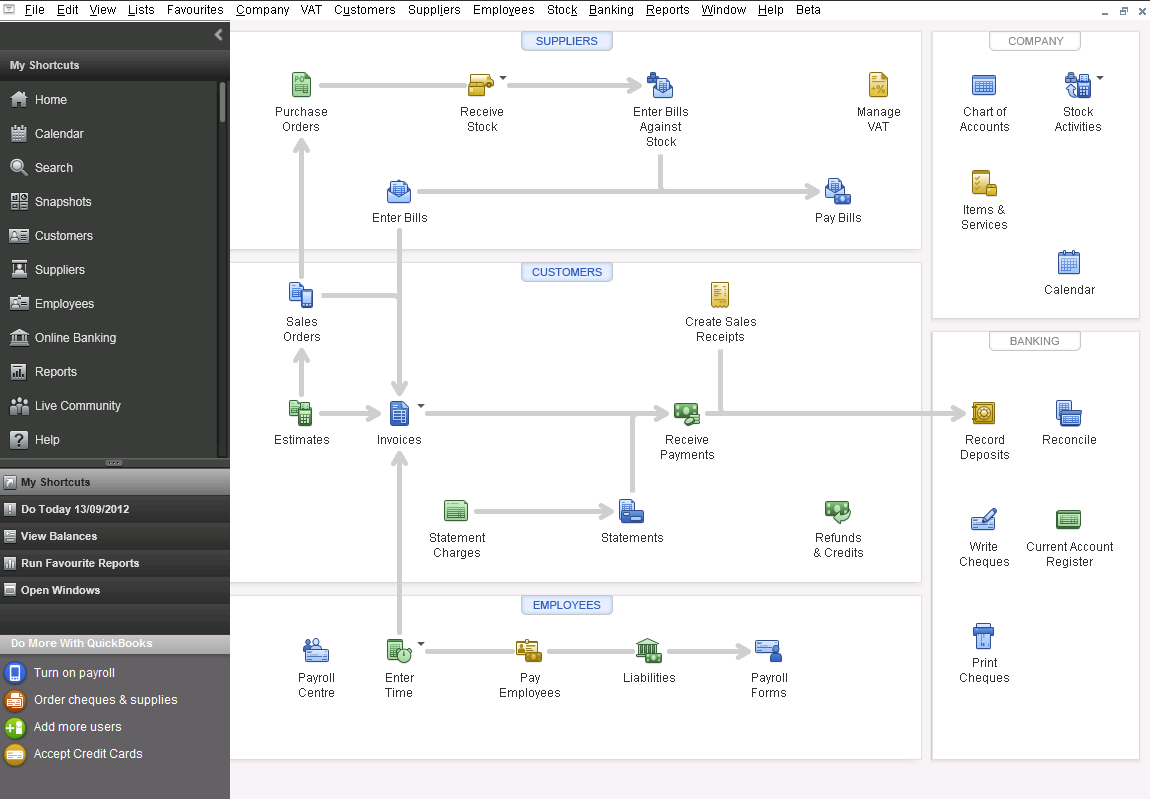Open the Banking menu

(611, 10)
